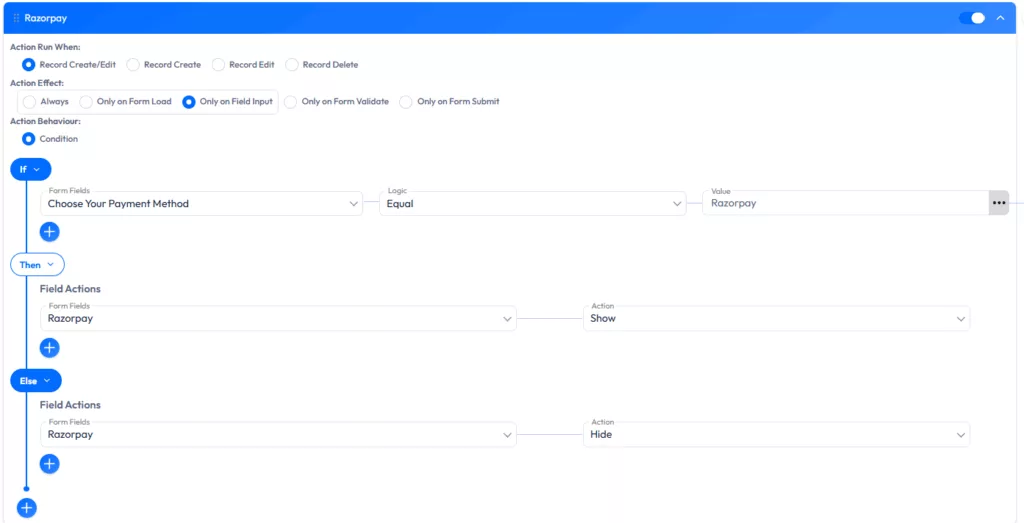Click the Then block button
Image resolution: width=1024 pixels, height=523 pixels.
(x=37, y=265)
